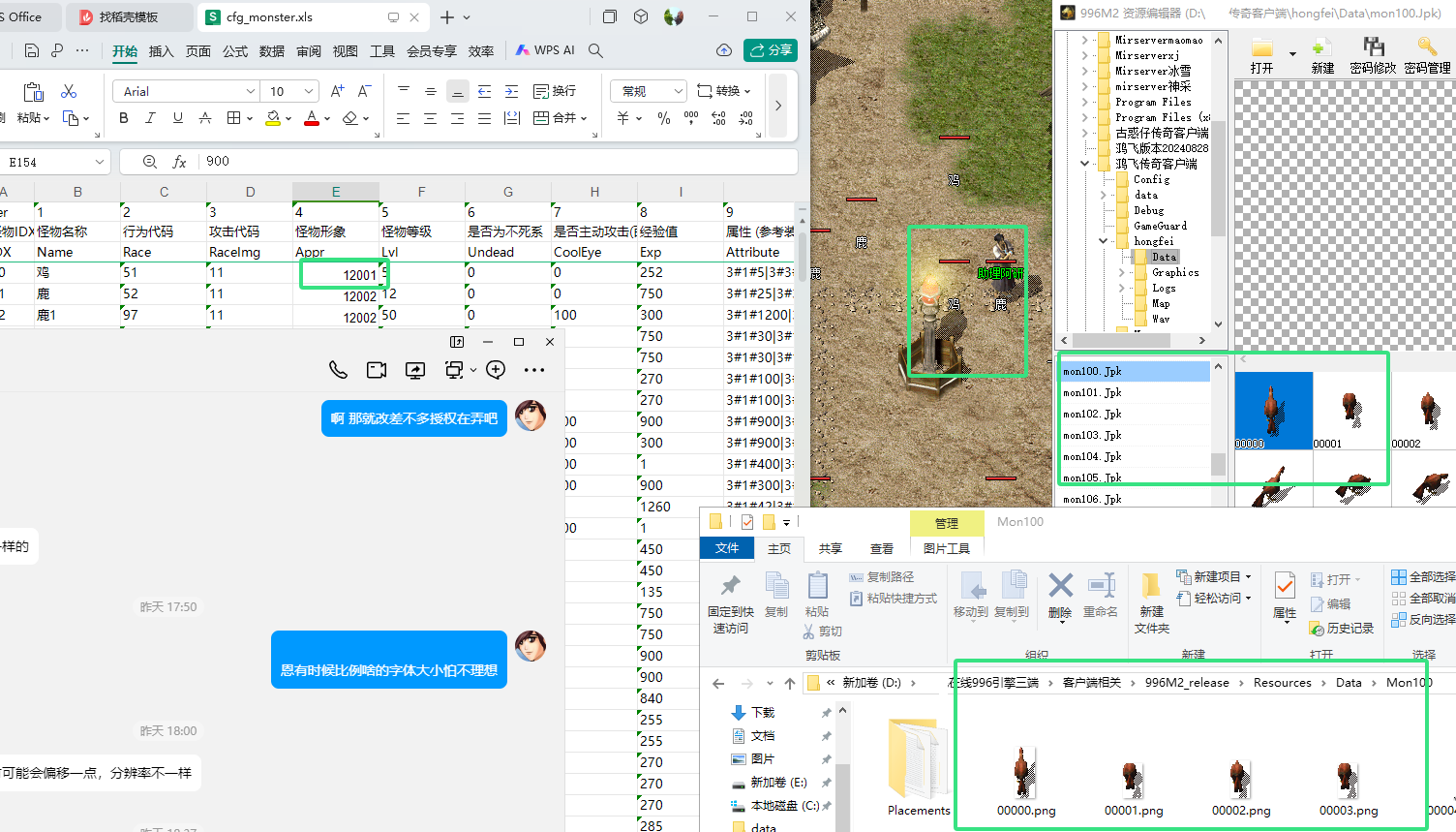
Task: Apply bold formatting in WPS spreadsheet
Action: point(123,118)
